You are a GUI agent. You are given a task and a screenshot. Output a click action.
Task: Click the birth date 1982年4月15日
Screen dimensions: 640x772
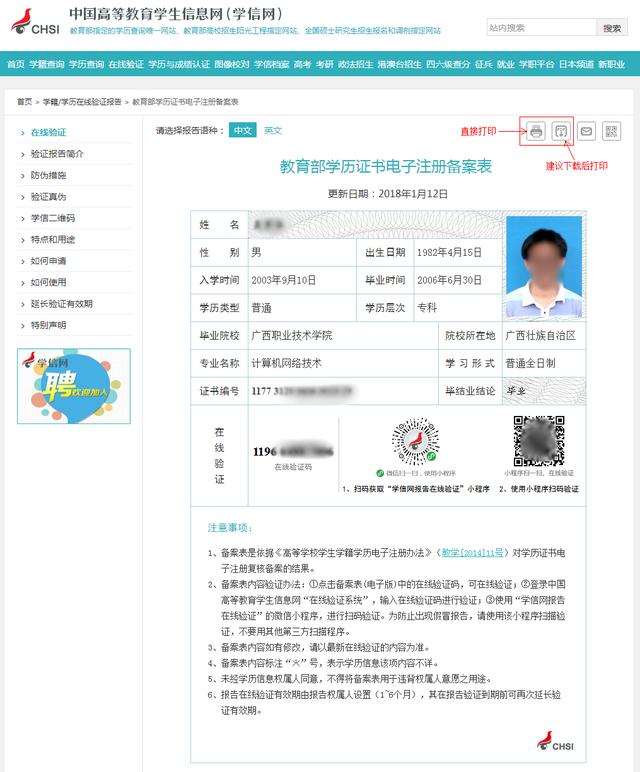pos(449,253)
